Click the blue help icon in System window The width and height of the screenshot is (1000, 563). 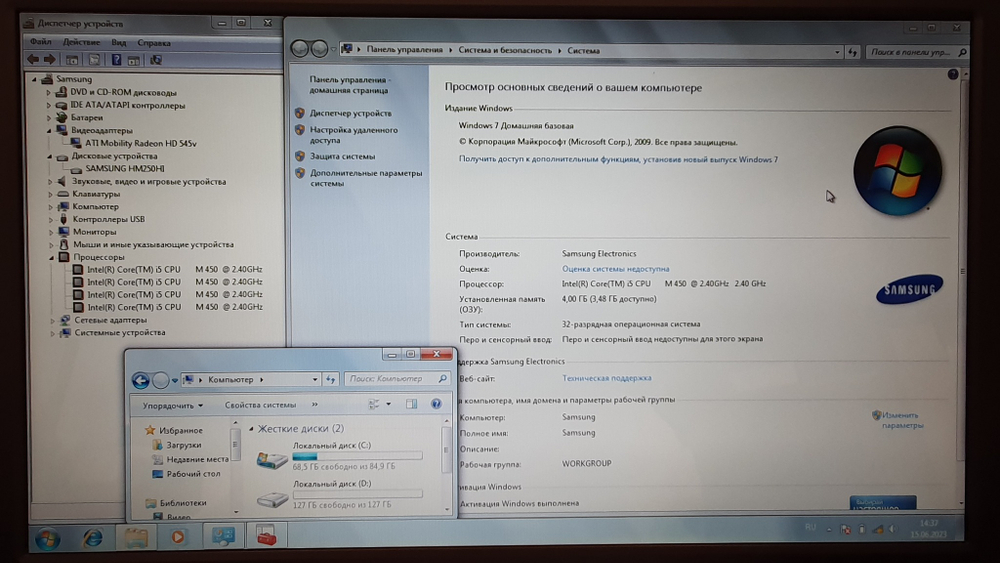pos(953,75)
